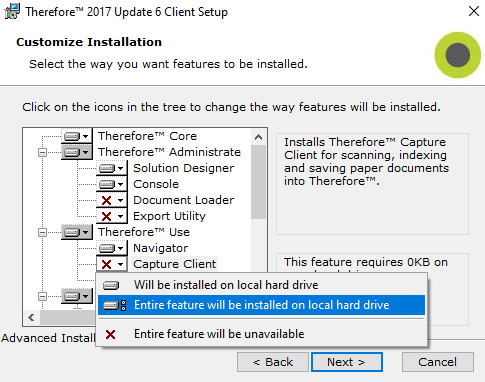Click the horizontal scroll left arrow of feature tree

coord(32,317)
